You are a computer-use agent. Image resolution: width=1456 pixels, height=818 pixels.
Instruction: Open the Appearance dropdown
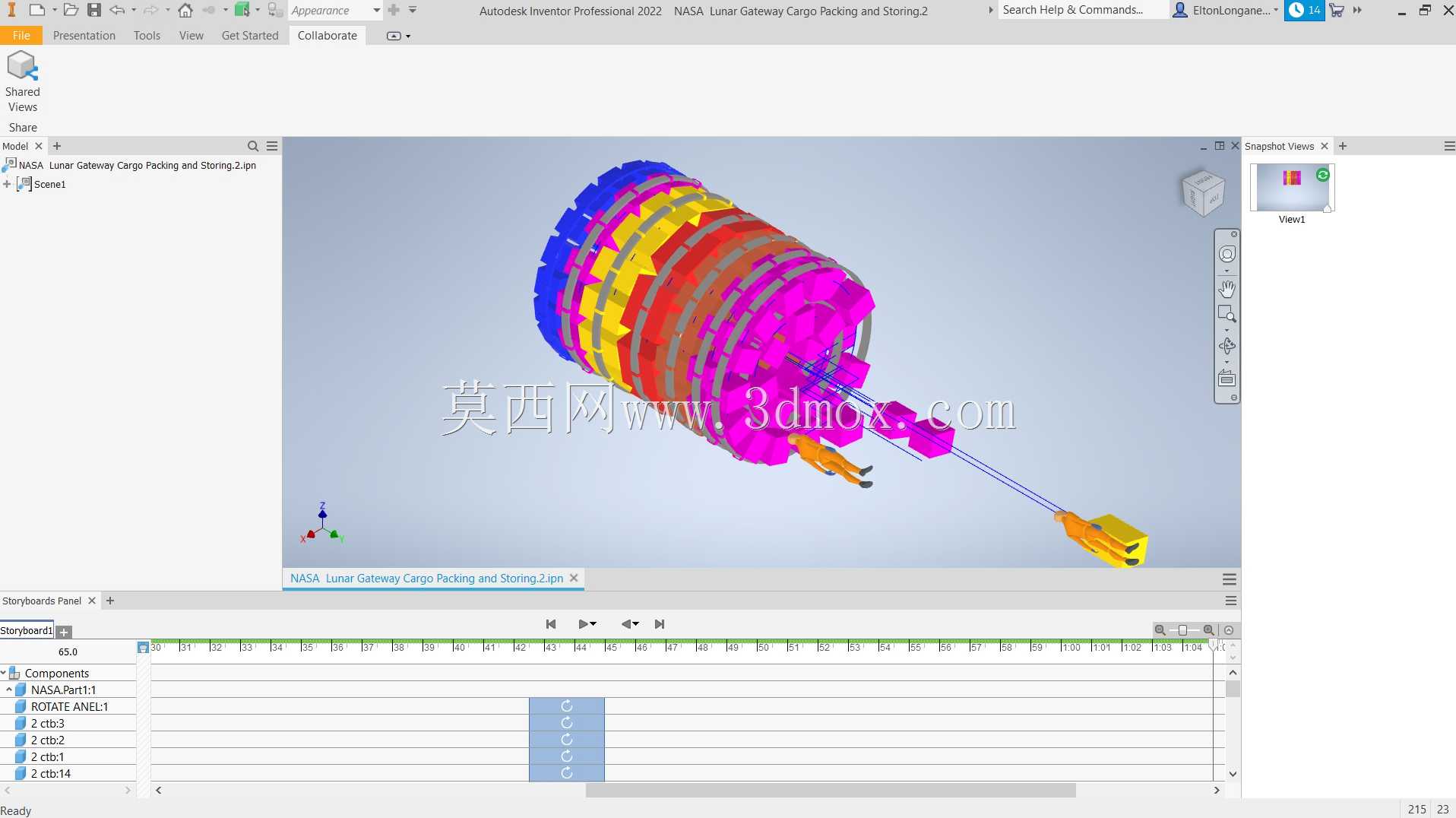pos(377,10)
